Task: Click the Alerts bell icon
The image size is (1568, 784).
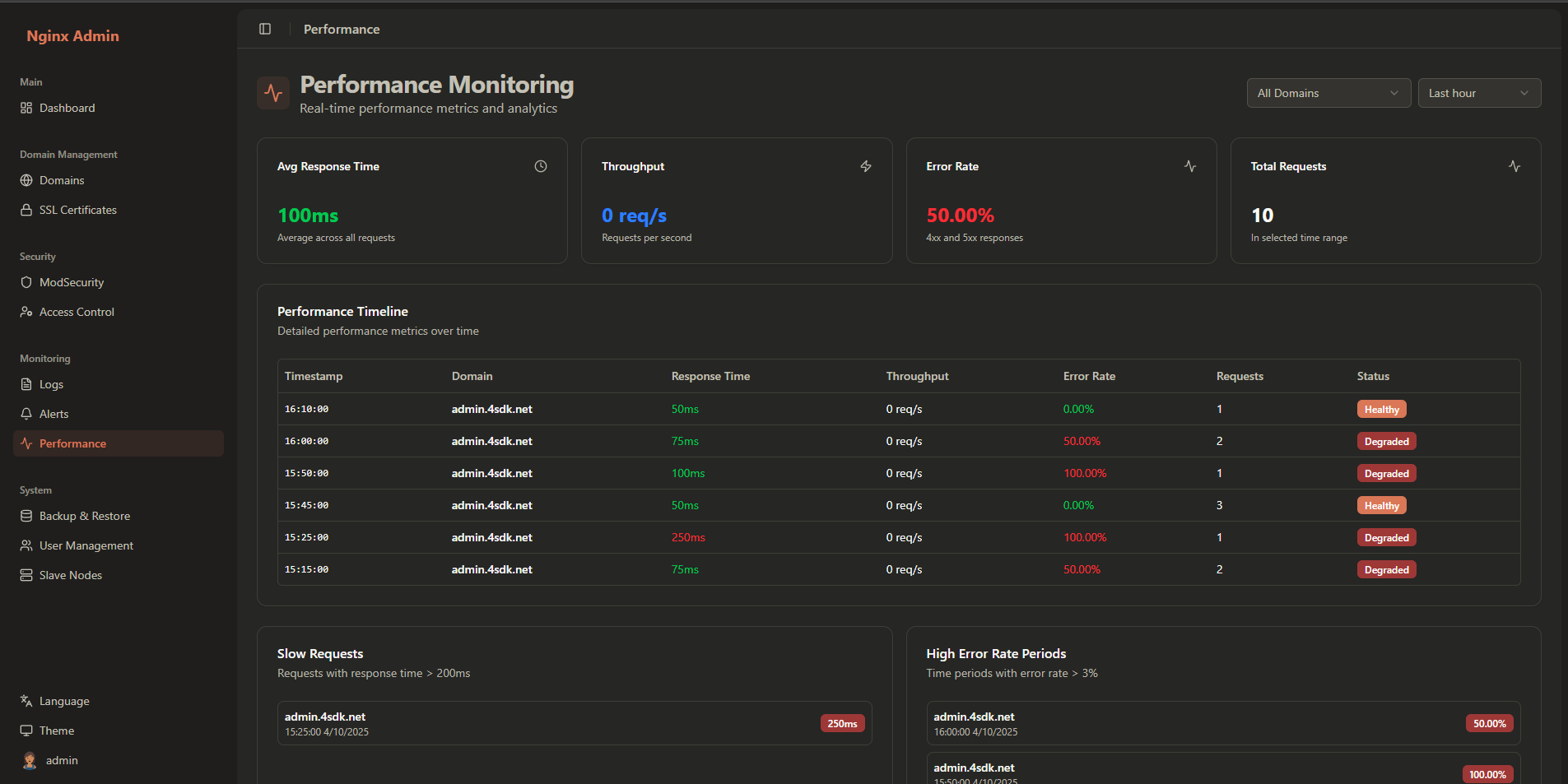Action: 26,414
